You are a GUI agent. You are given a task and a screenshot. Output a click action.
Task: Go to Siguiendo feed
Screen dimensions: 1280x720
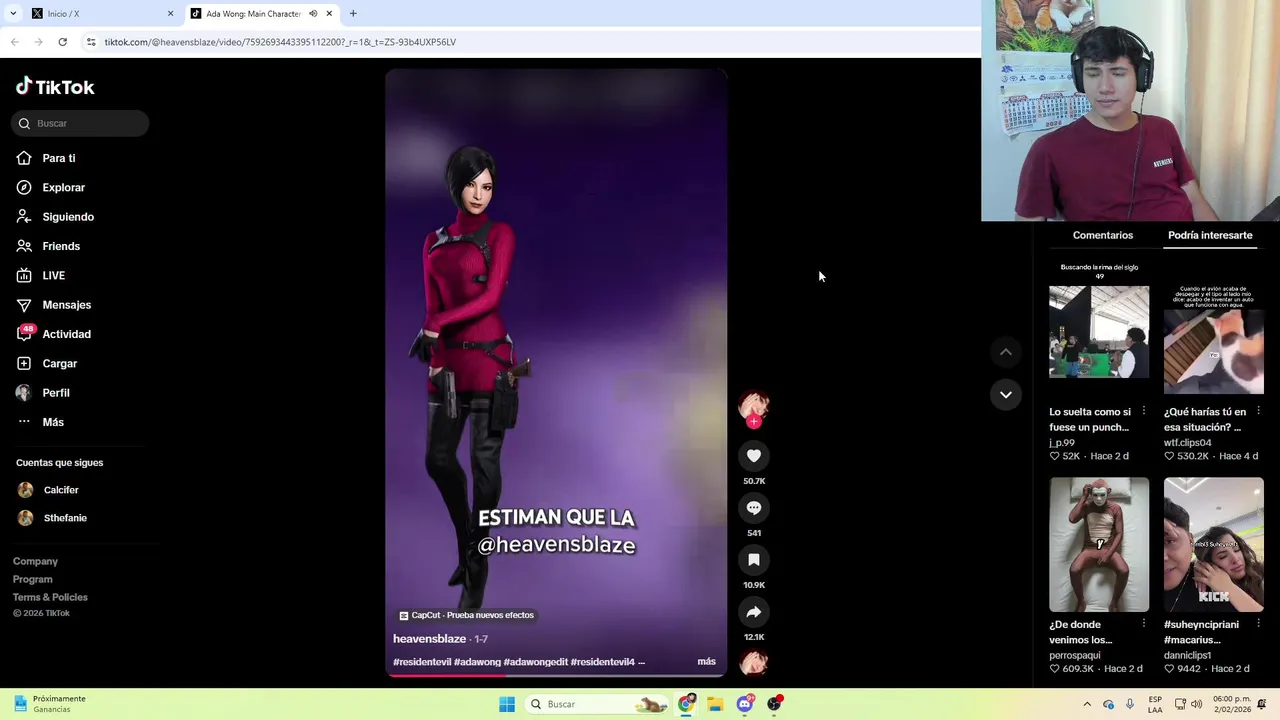55,217
